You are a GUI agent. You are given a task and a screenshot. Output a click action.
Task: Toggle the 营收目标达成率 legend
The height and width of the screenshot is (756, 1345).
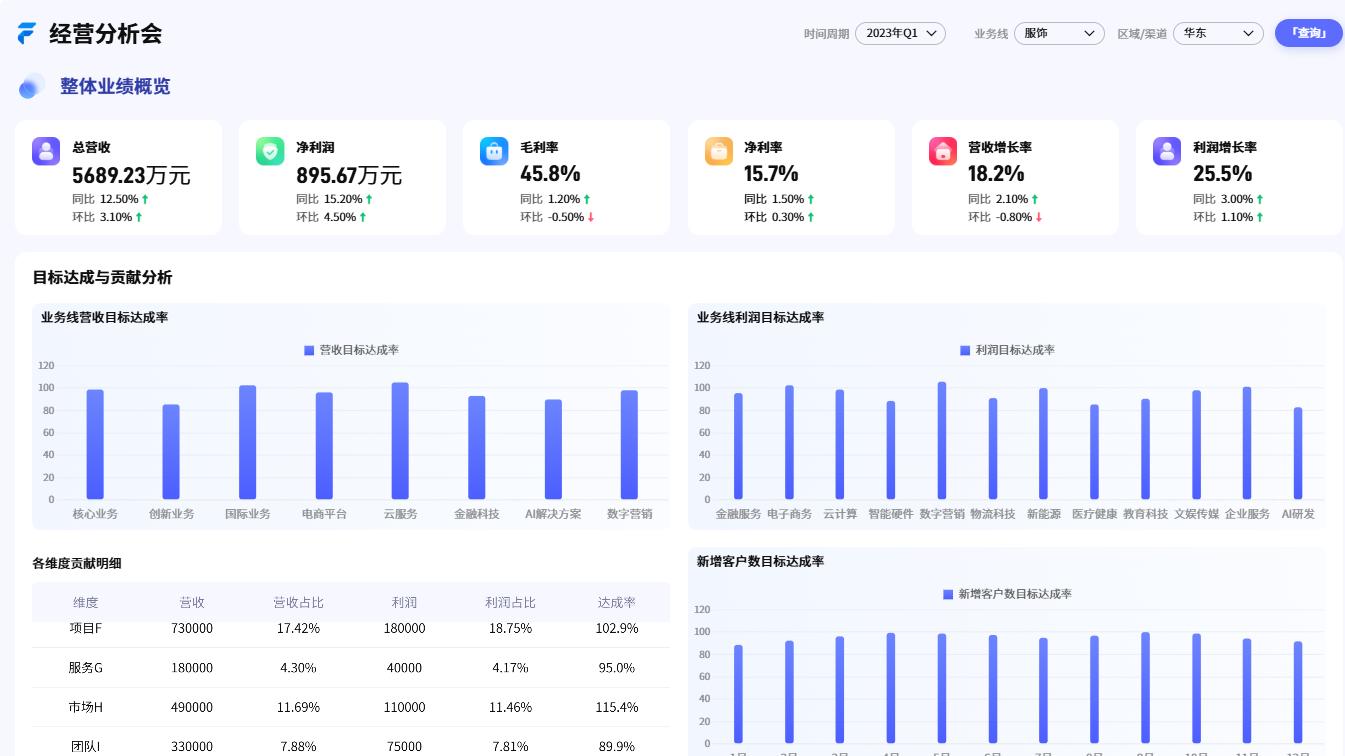(x=351, y=350)
